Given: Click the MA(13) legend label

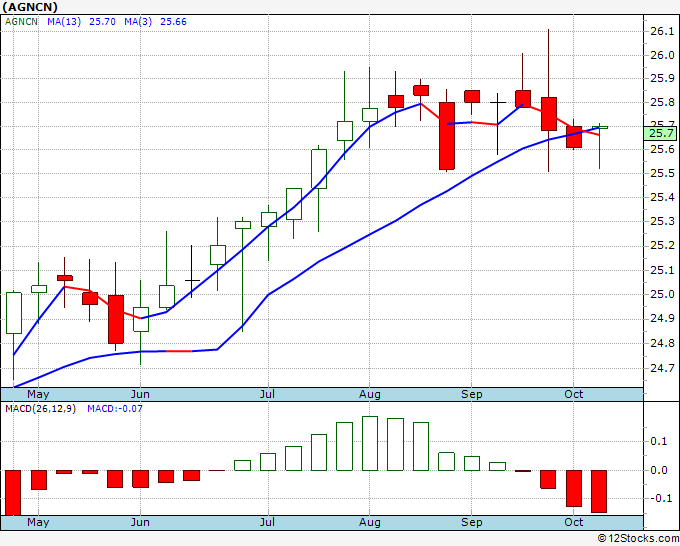Looking at the screenshot, I should point(64,22).
